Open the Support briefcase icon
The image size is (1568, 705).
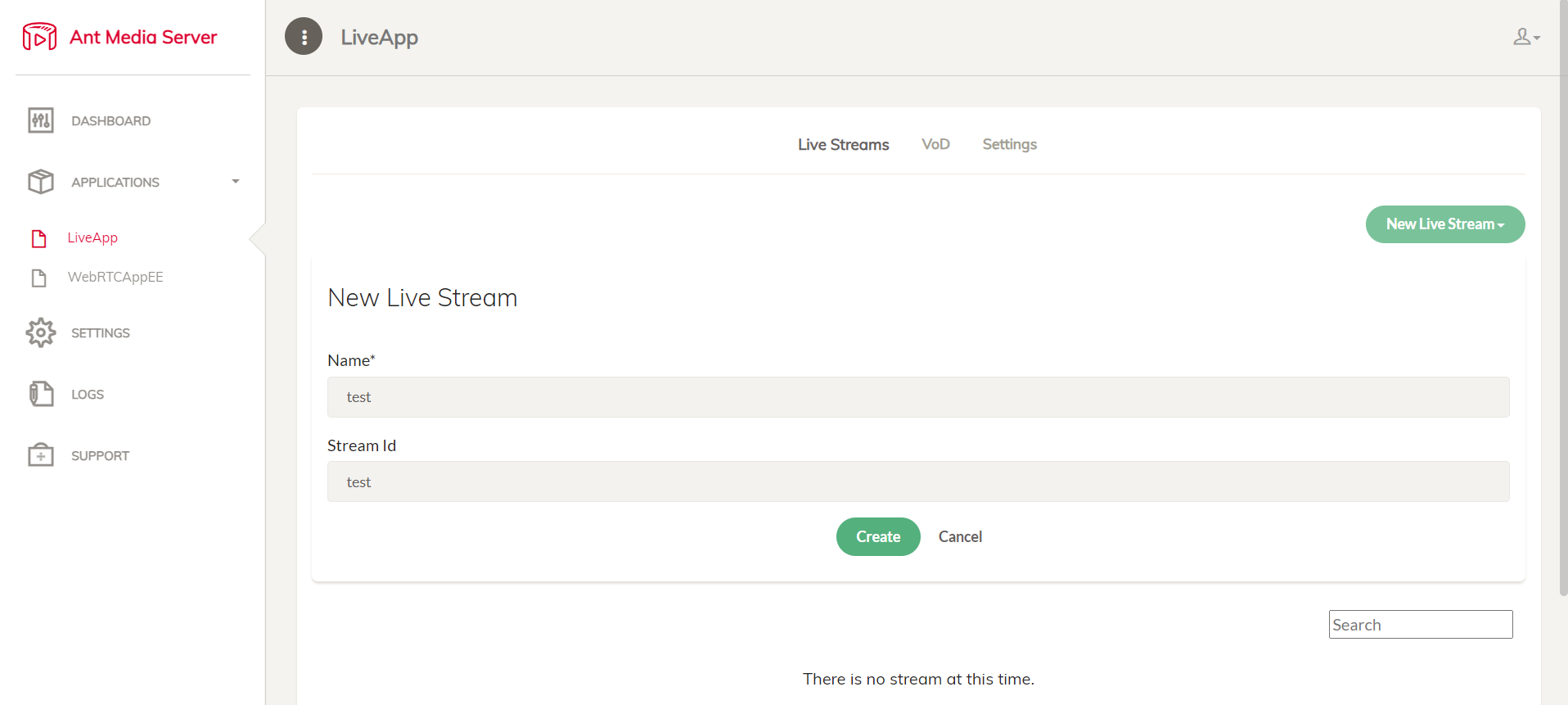(x=41, y=455)
